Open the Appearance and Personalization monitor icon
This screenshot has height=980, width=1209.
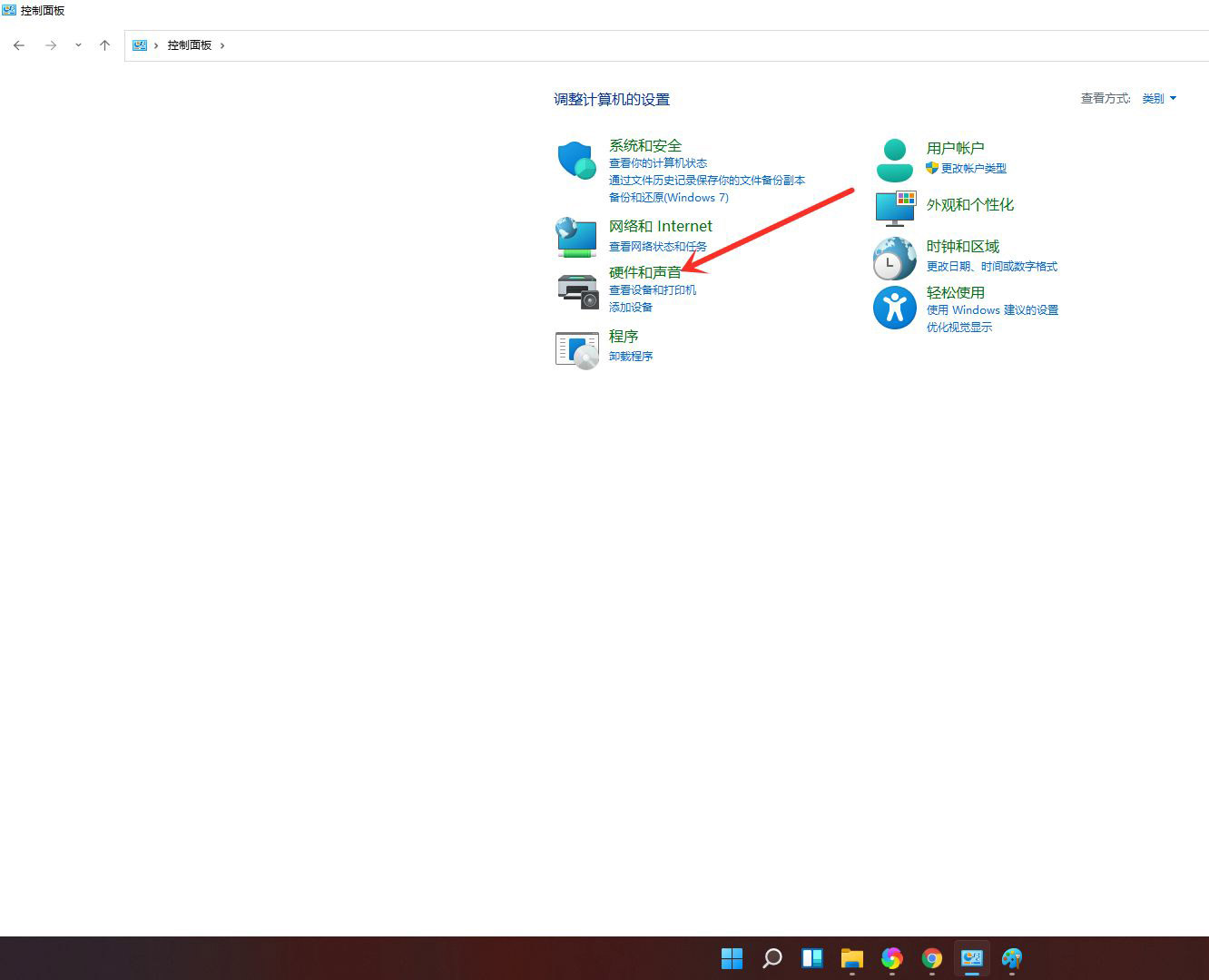[x=895, y=209]
